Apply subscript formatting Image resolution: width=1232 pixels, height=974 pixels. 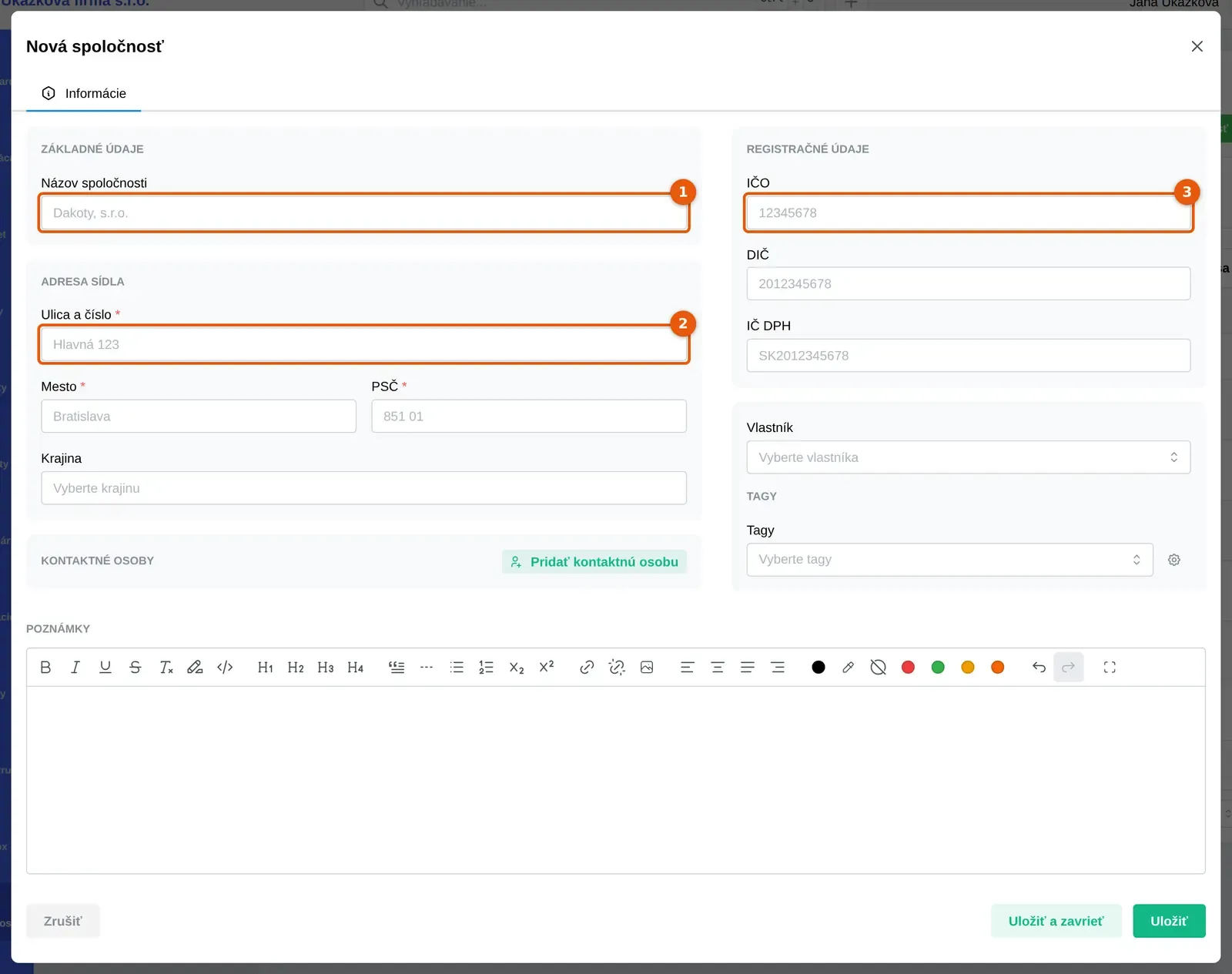(x=517, y=668)
